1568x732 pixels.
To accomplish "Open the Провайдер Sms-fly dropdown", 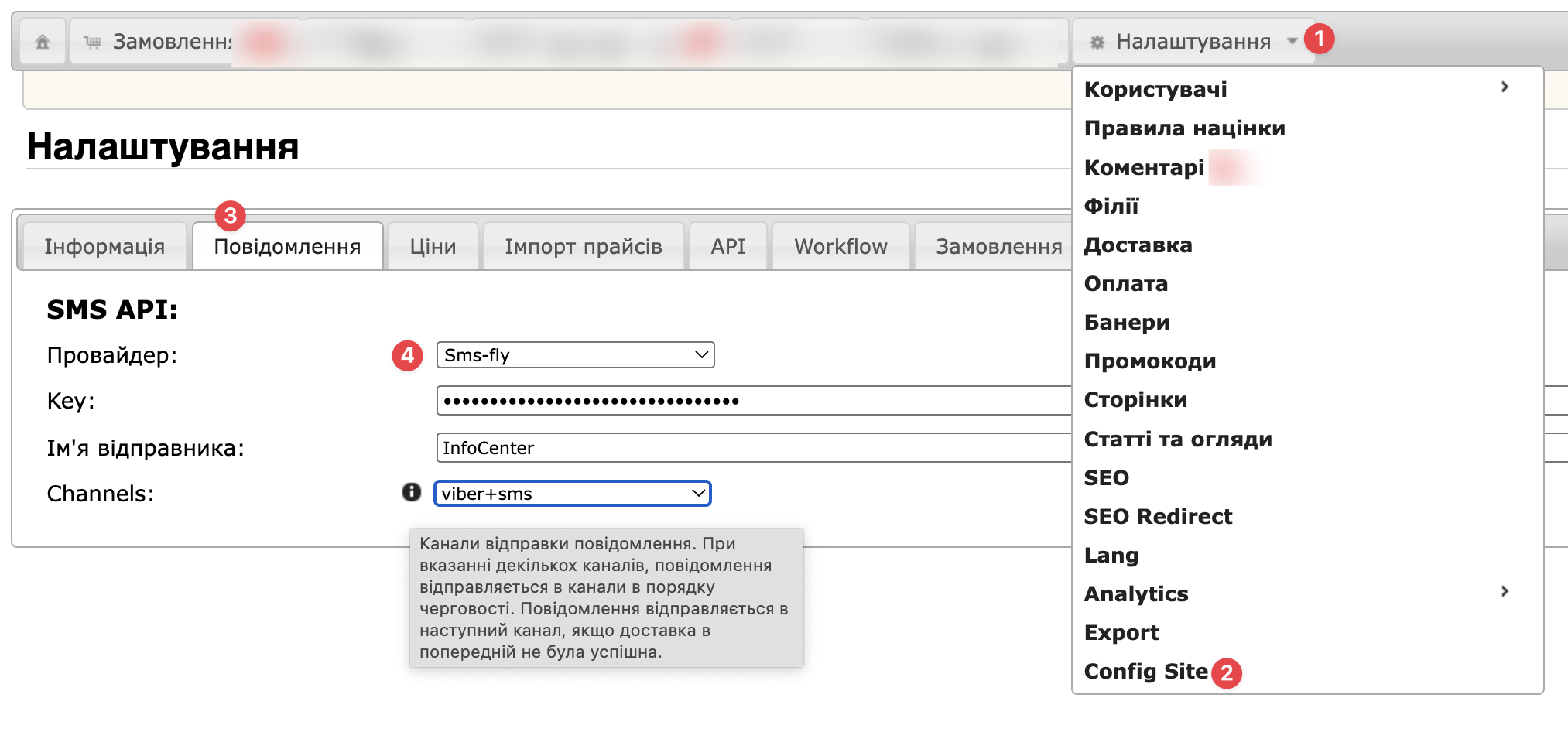I will (575, 355).
